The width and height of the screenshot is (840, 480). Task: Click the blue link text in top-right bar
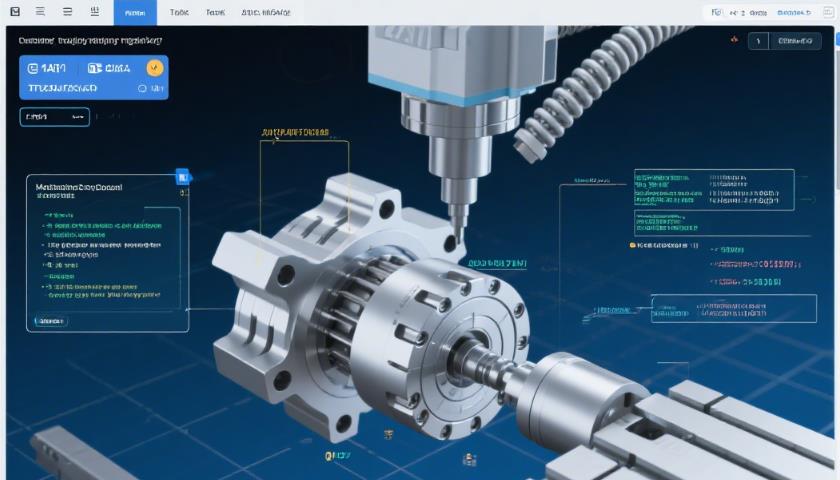click(794, 12)
